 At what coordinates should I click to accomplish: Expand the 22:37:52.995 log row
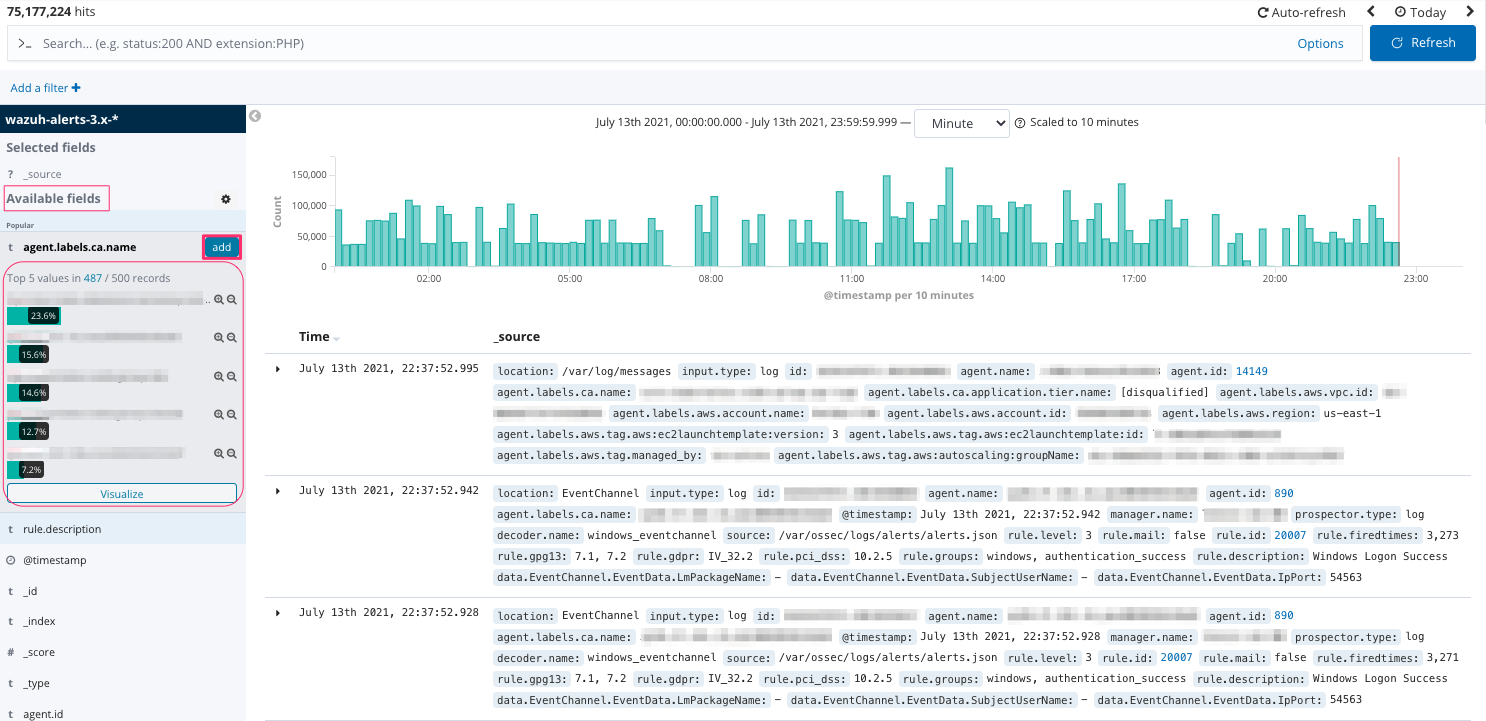(x=278, y=370)
